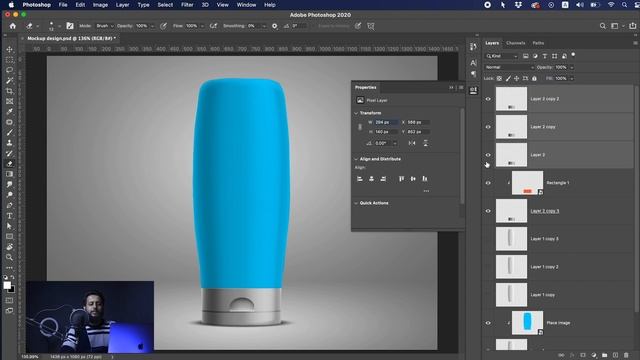Select the Dodge tool
Viewport: 640px width, 360px height.
click(9, 195)
